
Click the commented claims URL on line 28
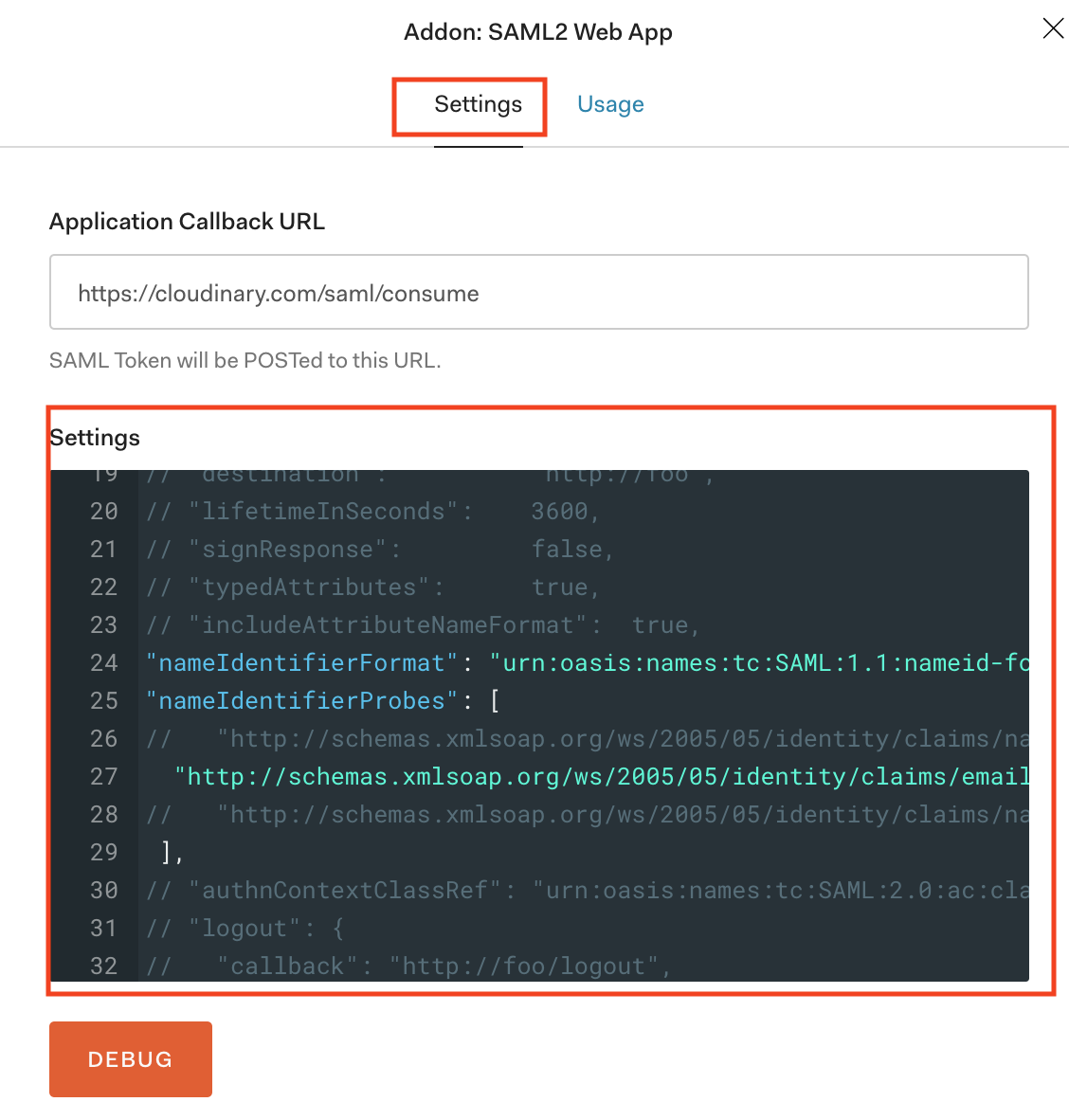click(x=623, y=814)
